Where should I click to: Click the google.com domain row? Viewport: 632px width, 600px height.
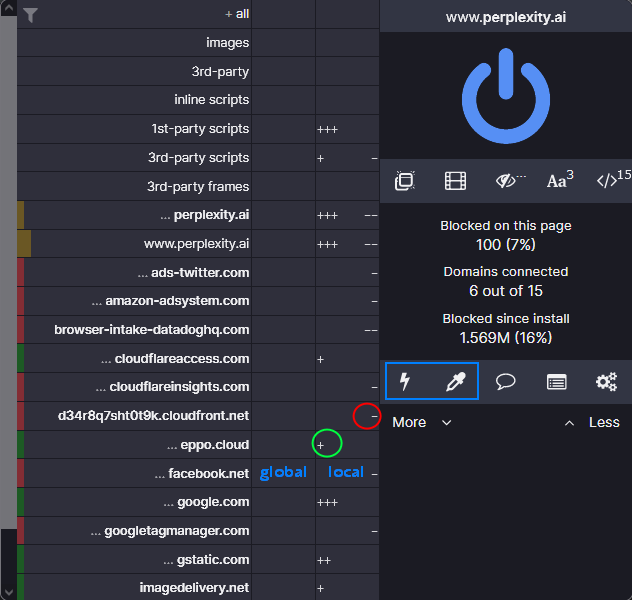pos(134,502)
